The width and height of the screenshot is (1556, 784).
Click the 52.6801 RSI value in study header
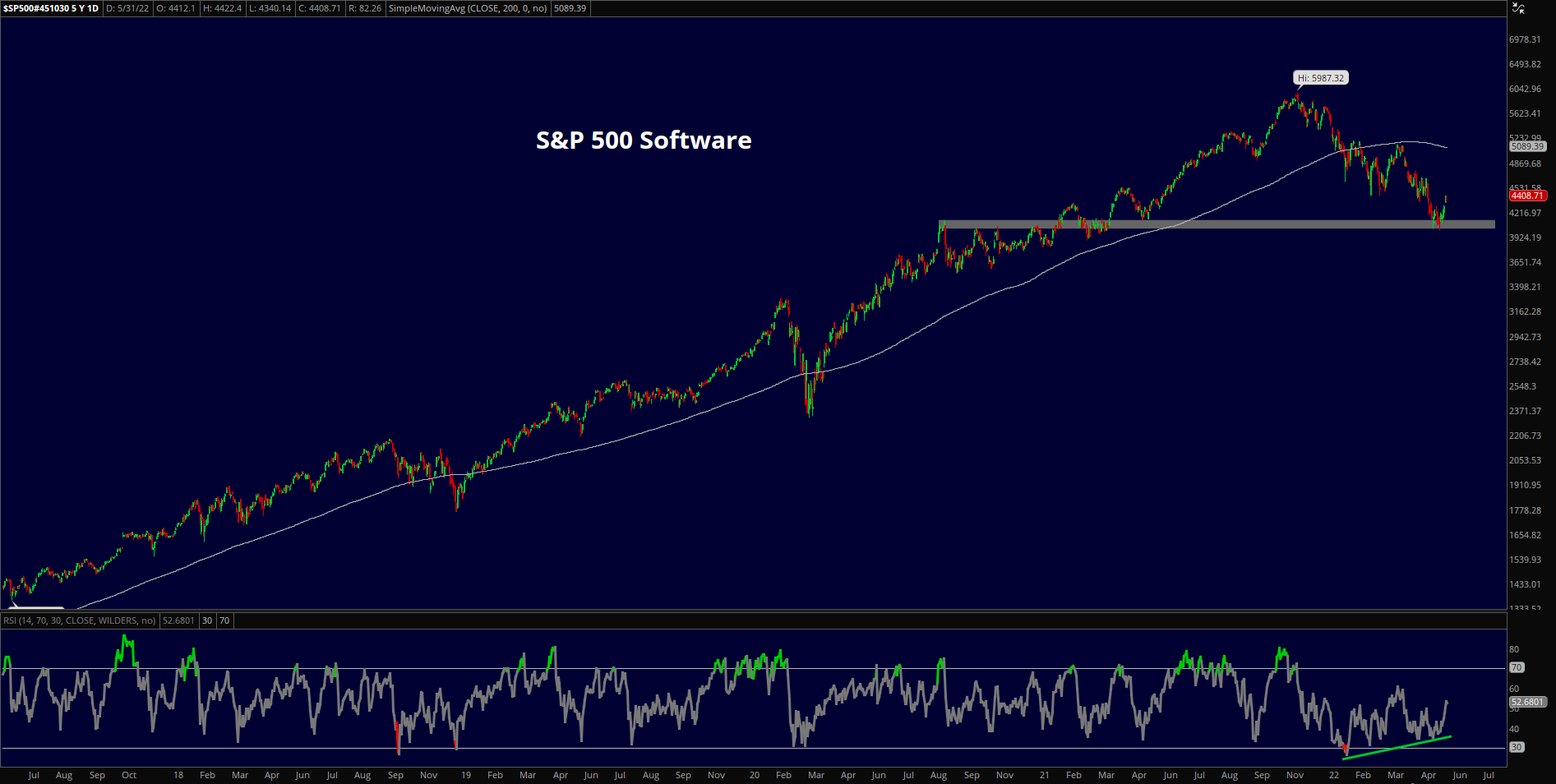(x=178, y=620)
